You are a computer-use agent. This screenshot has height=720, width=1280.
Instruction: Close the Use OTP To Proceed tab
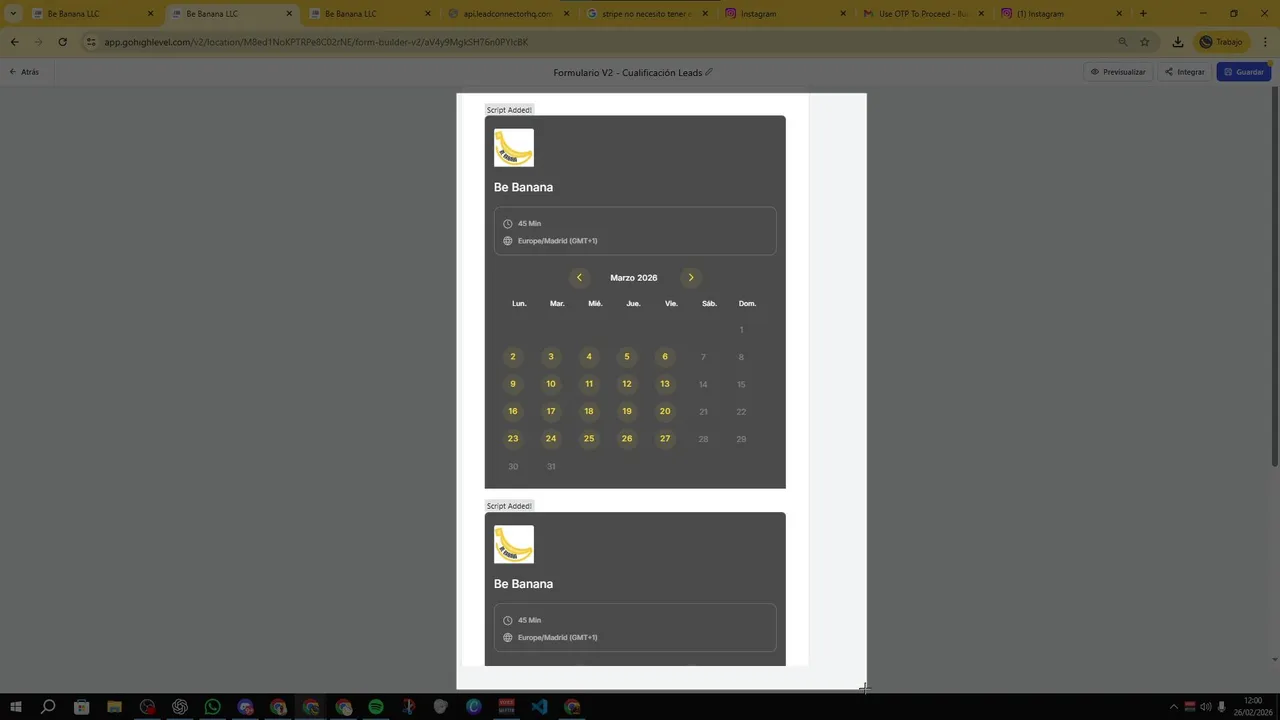coord(981,14)
